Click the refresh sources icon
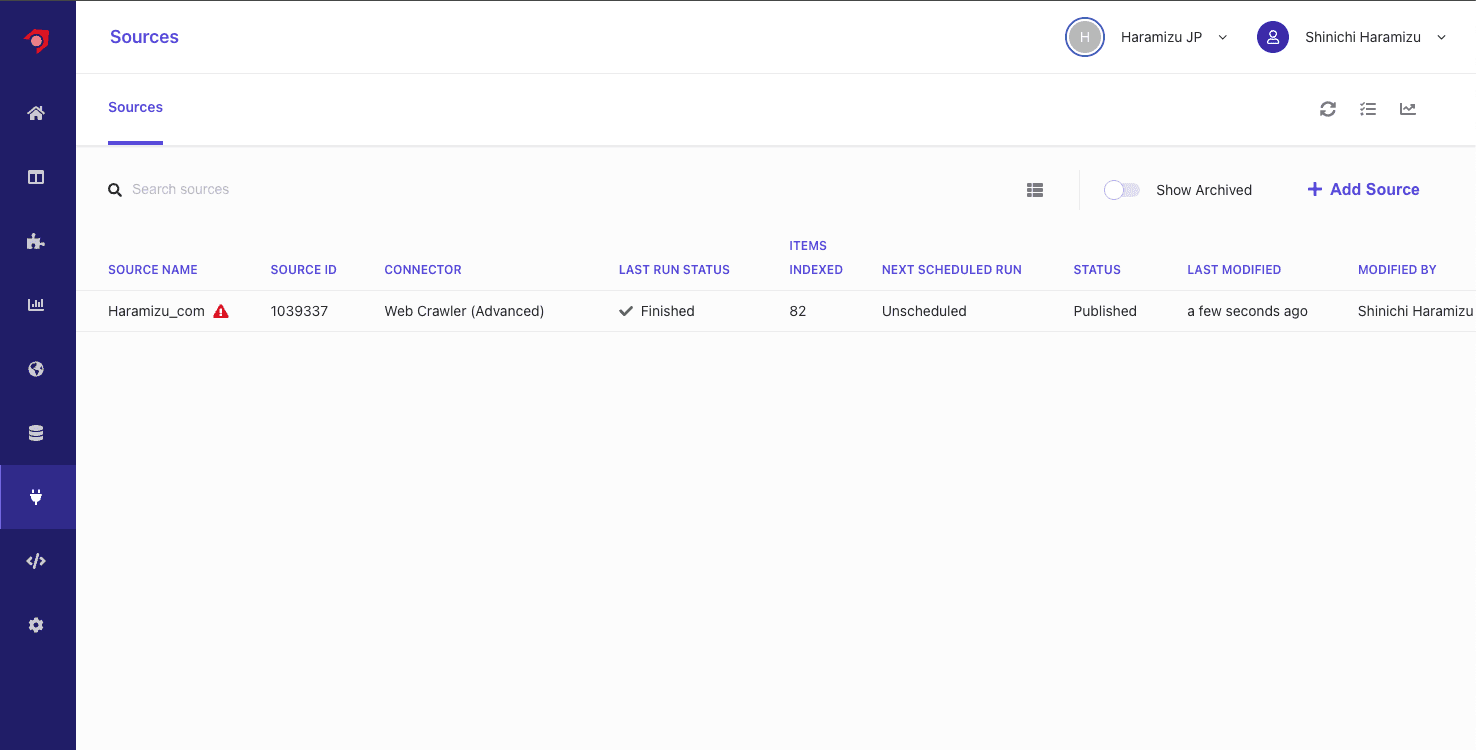Screen dimensions: 1476x750 tap(1328, 109)
